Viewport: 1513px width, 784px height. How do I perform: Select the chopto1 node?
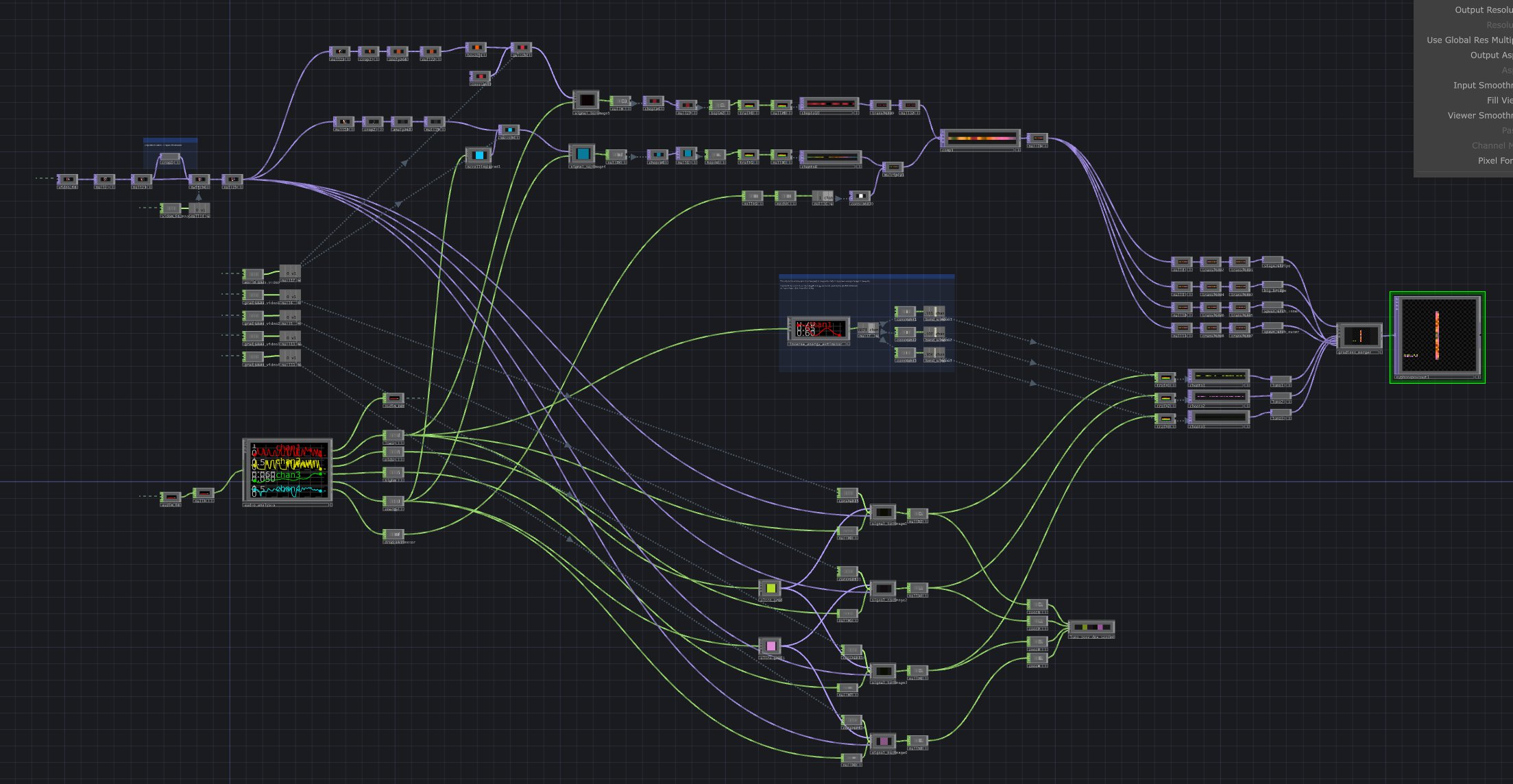click(1218, 378)
